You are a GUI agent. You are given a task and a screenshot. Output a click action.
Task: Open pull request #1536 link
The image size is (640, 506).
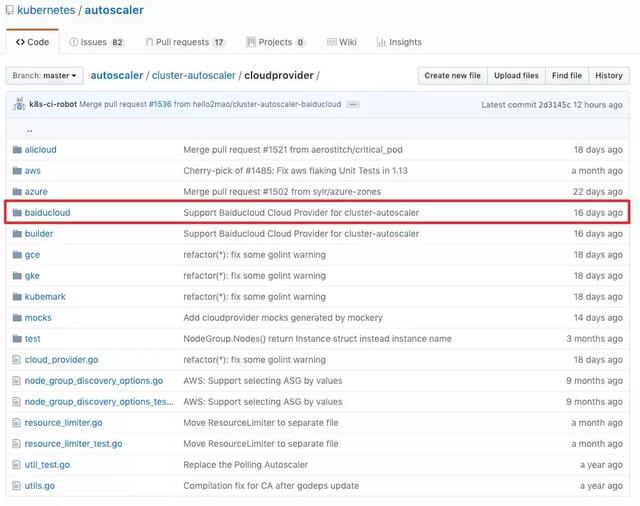coord(160,104)
